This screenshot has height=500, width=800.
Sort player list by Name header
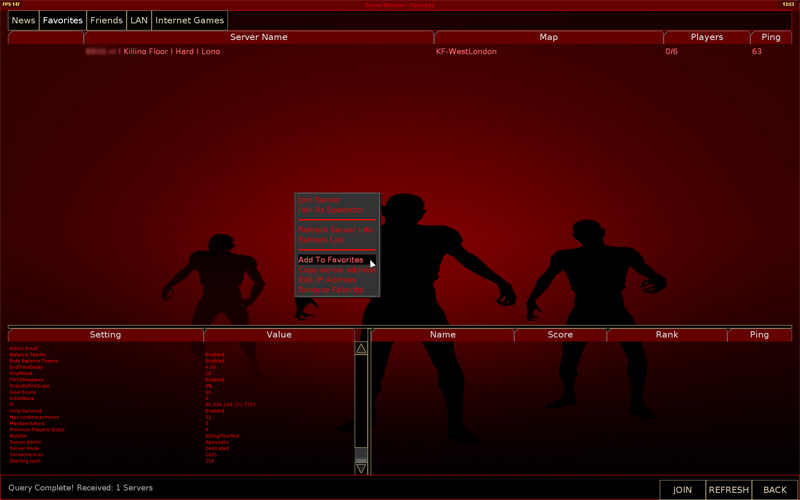coord(442,335)
